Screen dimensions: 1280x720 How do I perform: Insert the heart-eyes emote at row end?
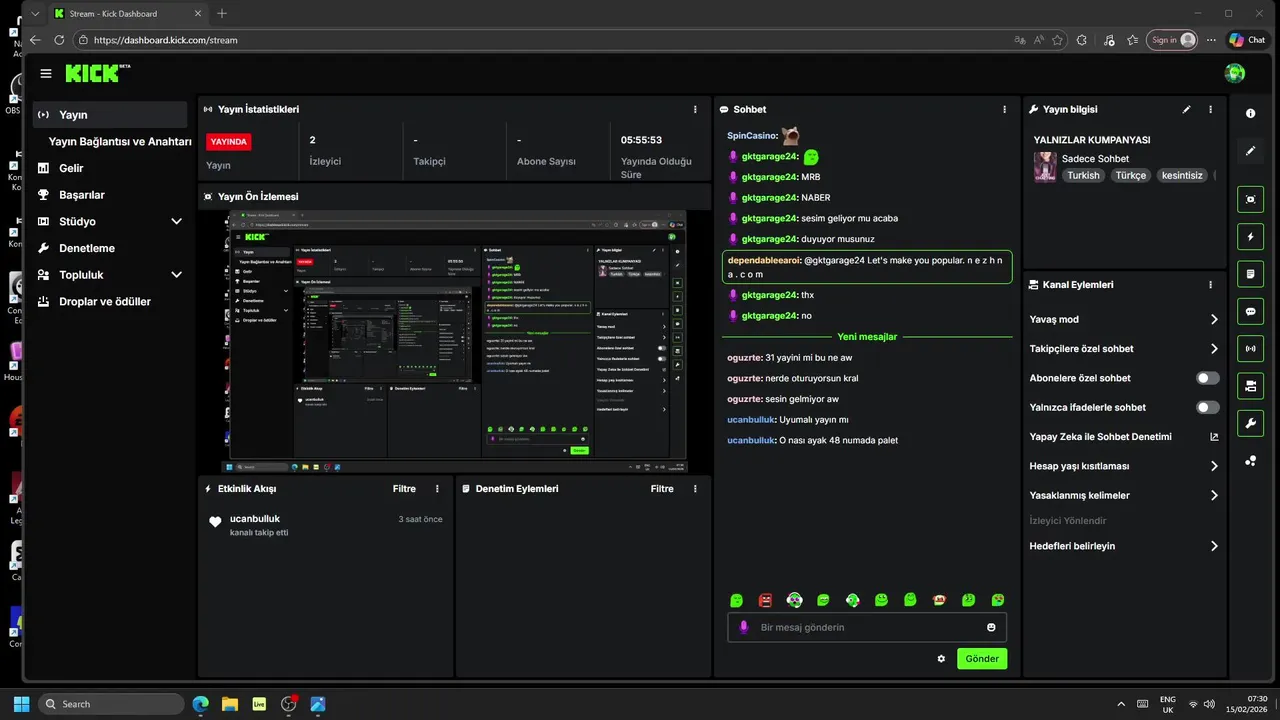click(998, 600)
